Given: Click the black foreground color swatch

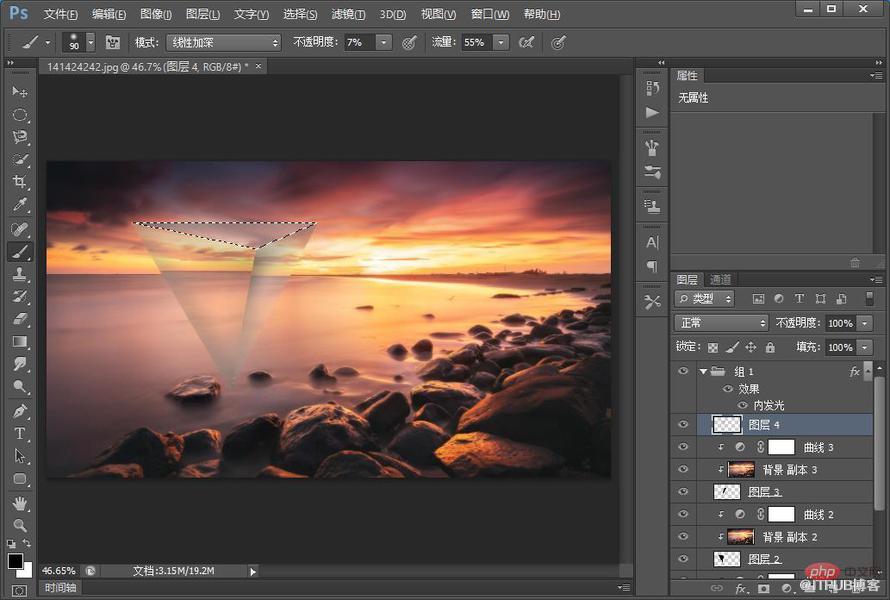Looking at the screenshot, I should pyautogui.click(x=15, y=561).
